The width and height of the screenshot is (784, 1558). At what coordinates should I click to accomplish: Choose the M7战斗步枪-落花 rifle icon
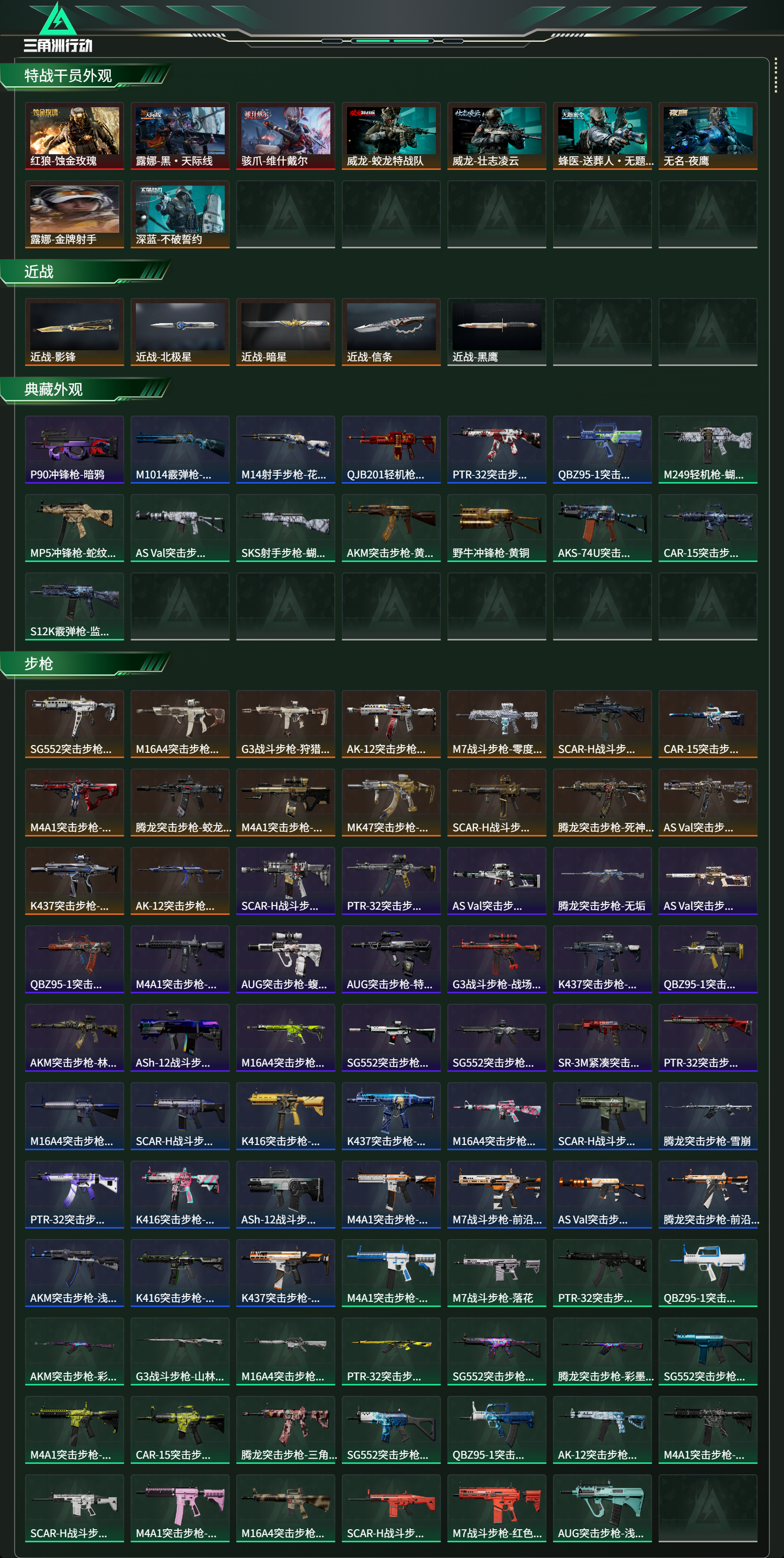point(496,1273)
